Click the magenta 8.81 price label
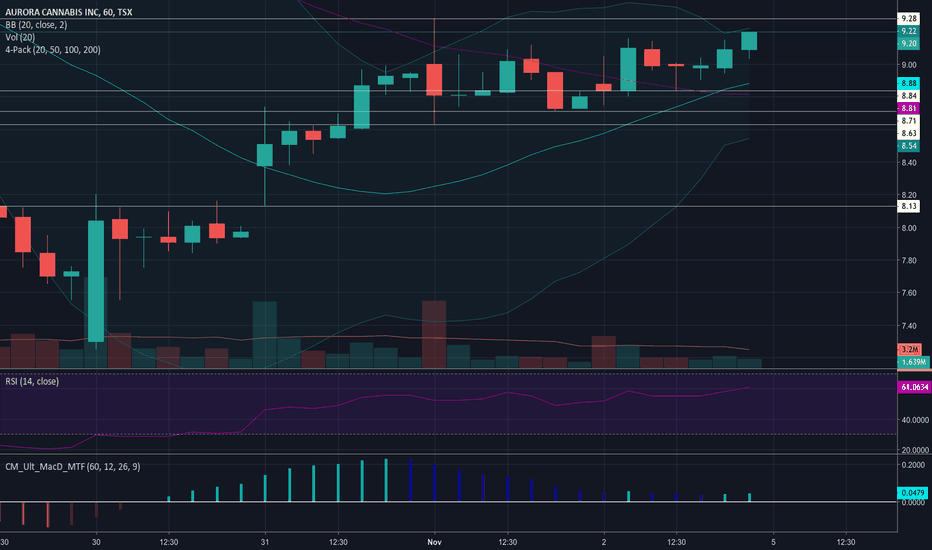 point(908,108)
